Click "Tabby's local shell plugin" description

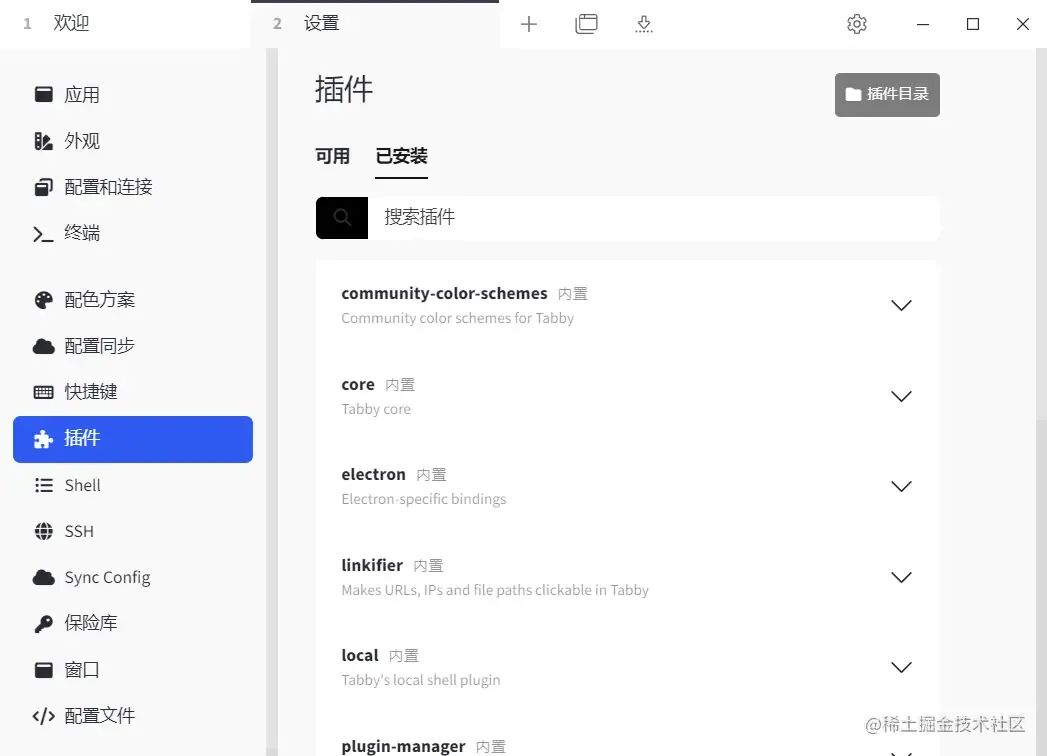tap(421, 680)
